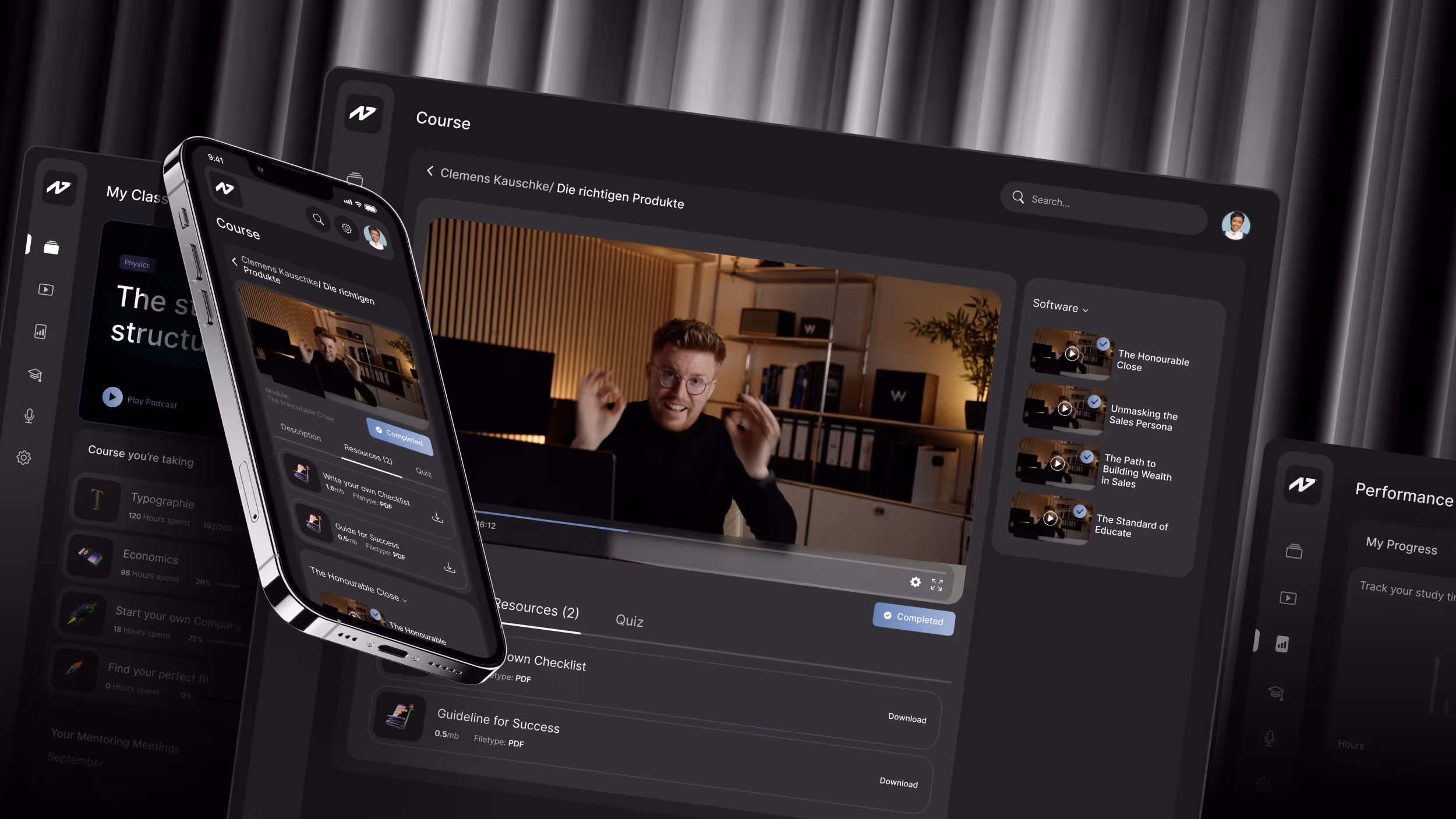The width and height of the screenshot is (1456, 819).
Task: Open settings gear in phone header
Action: [347, 228]
